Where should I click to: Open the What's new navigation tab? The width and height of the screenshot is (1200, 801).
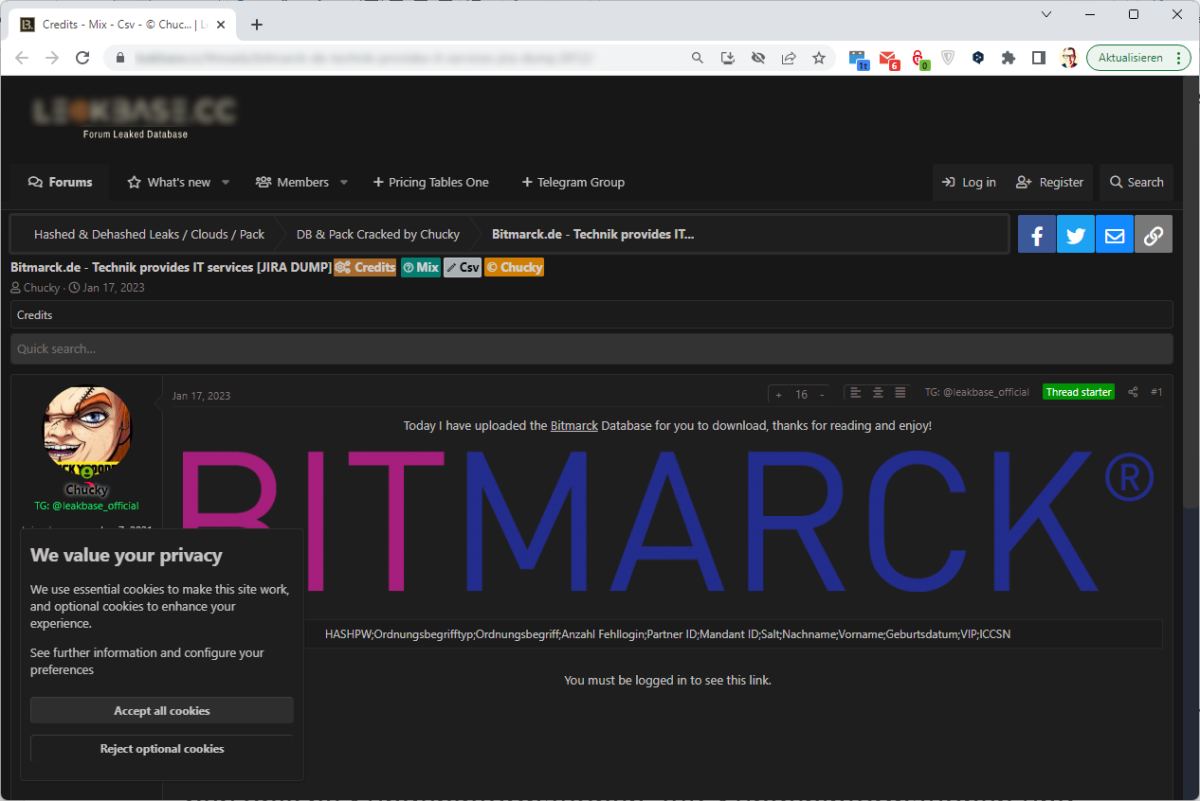(169, 182)
